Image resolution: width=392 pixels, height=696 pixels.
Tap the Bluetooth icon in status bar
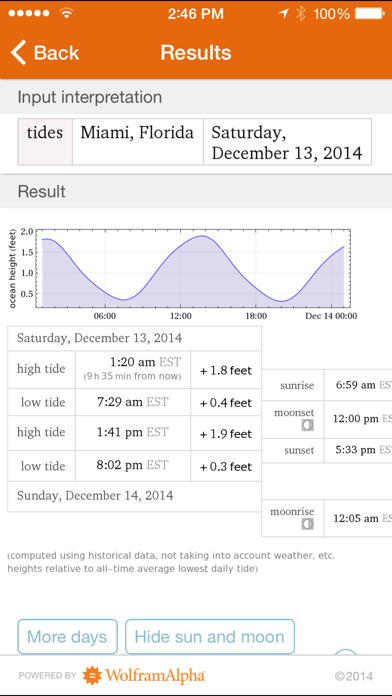(x=301, y=14)
